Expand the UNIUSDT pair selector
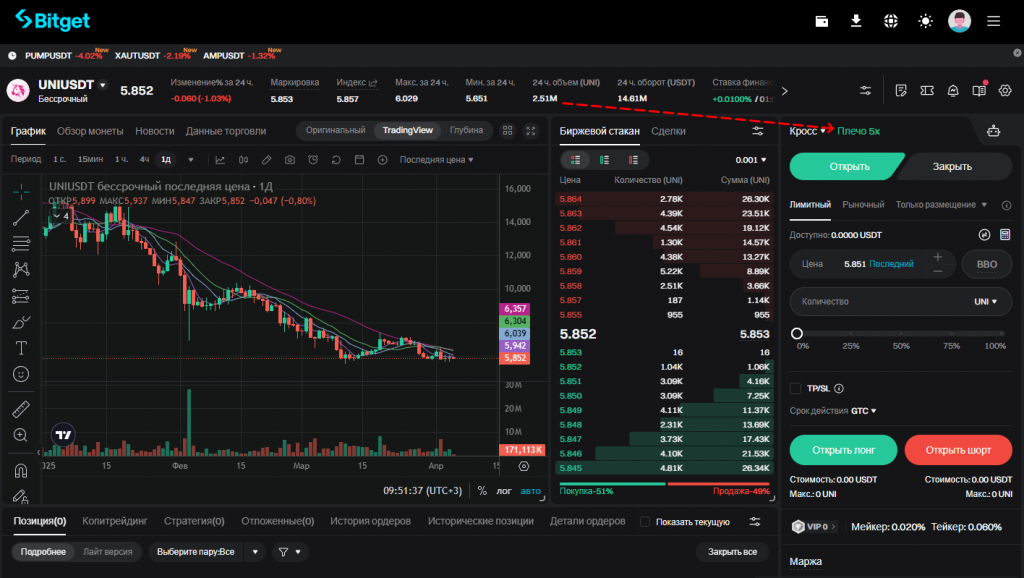This screenshot has width=1024, height=578. [103, 85]
